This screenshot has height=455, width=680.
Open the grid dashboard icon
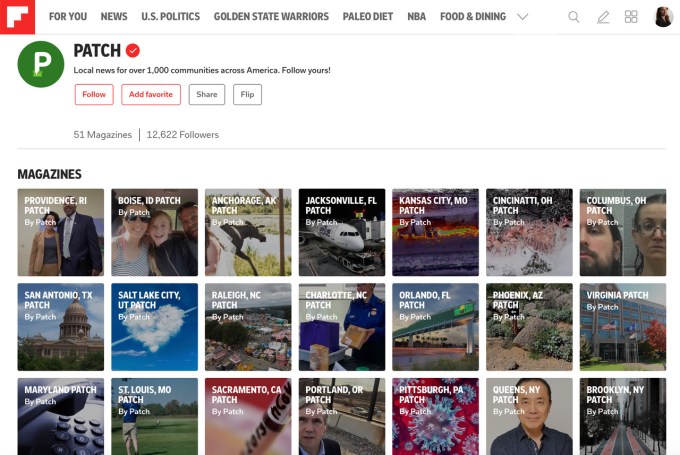click(631, 17)
